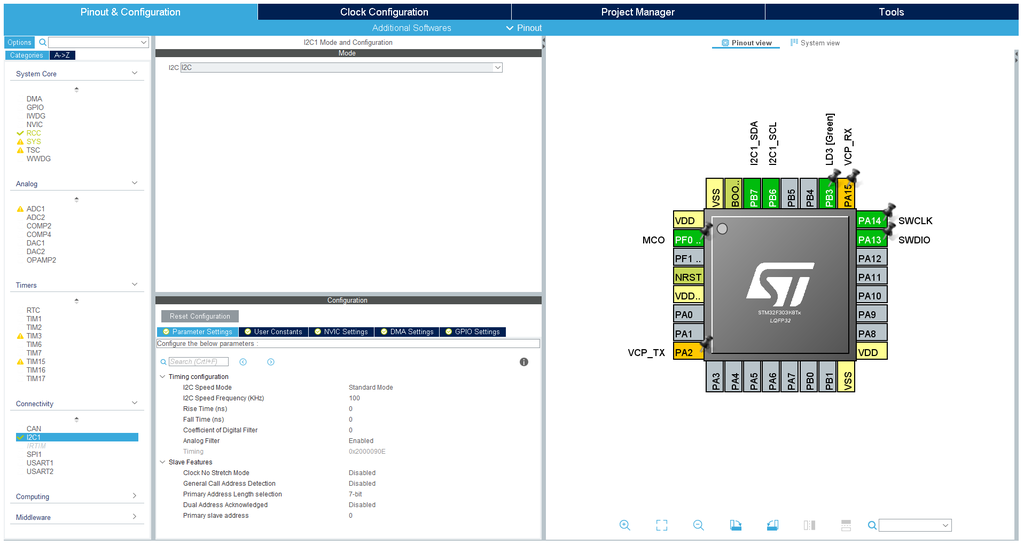This screenshot has height=545, width=1024.
Task: Select pin PB5 on the chip
Action: [x=790, y=194]
